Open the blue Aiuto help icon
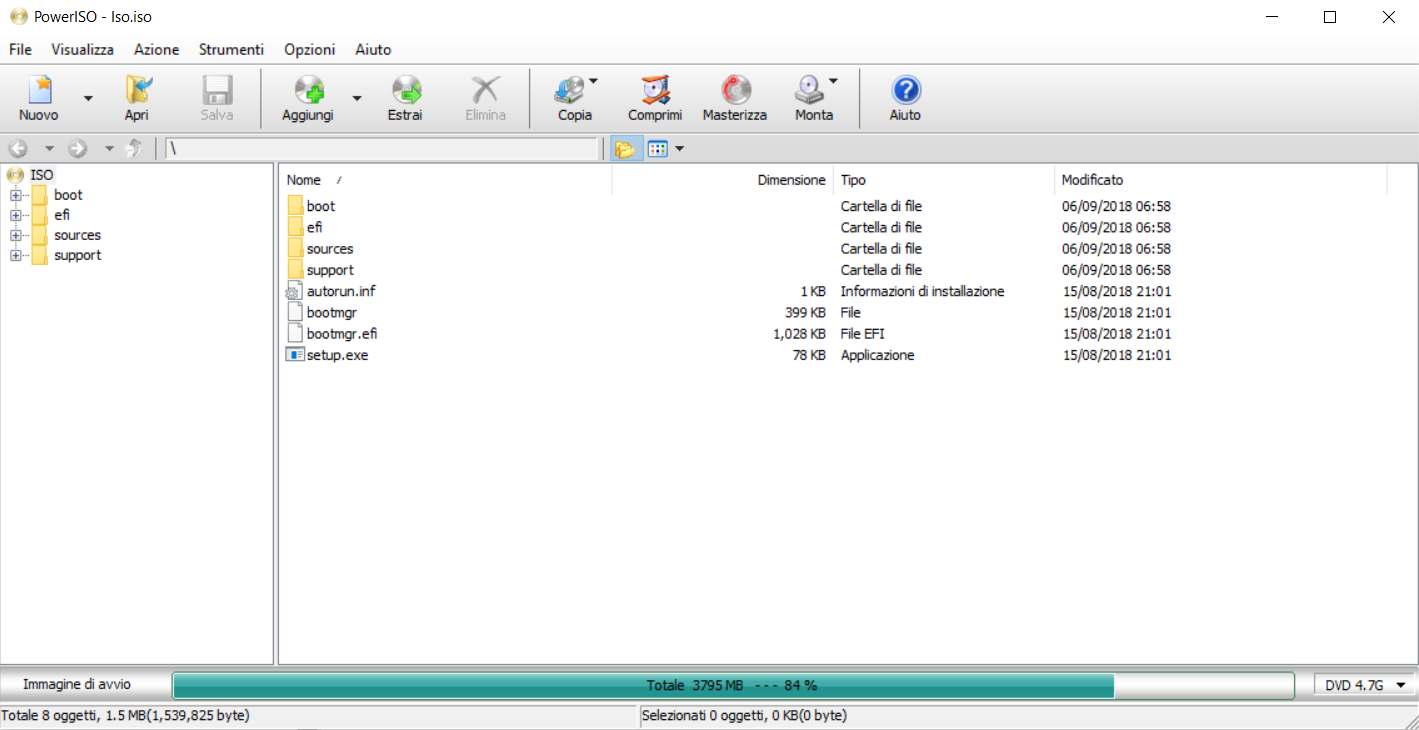The image size is (1419, 730). [905, 91]
